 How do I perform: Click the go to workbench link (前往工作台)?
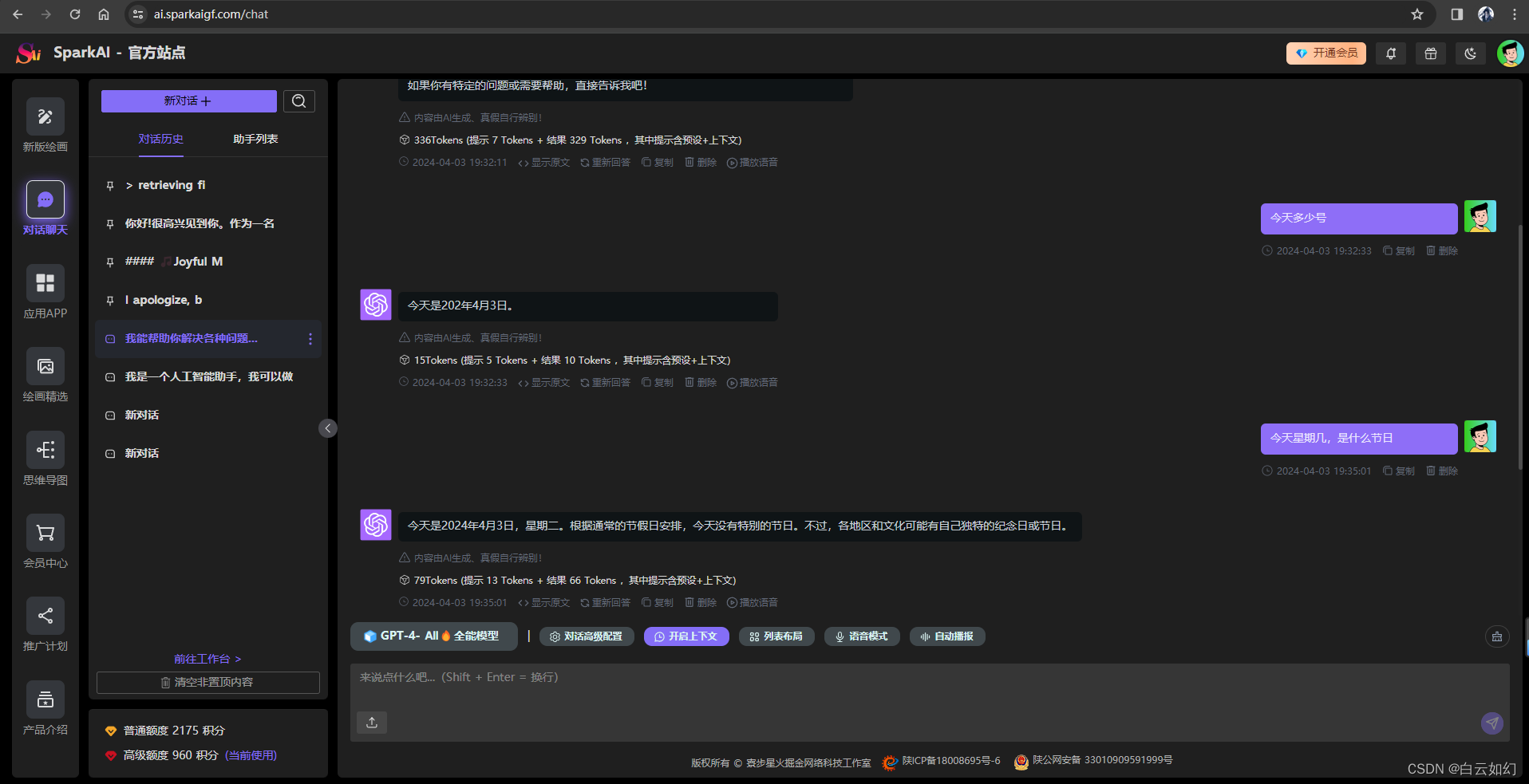tap(207, 659)
